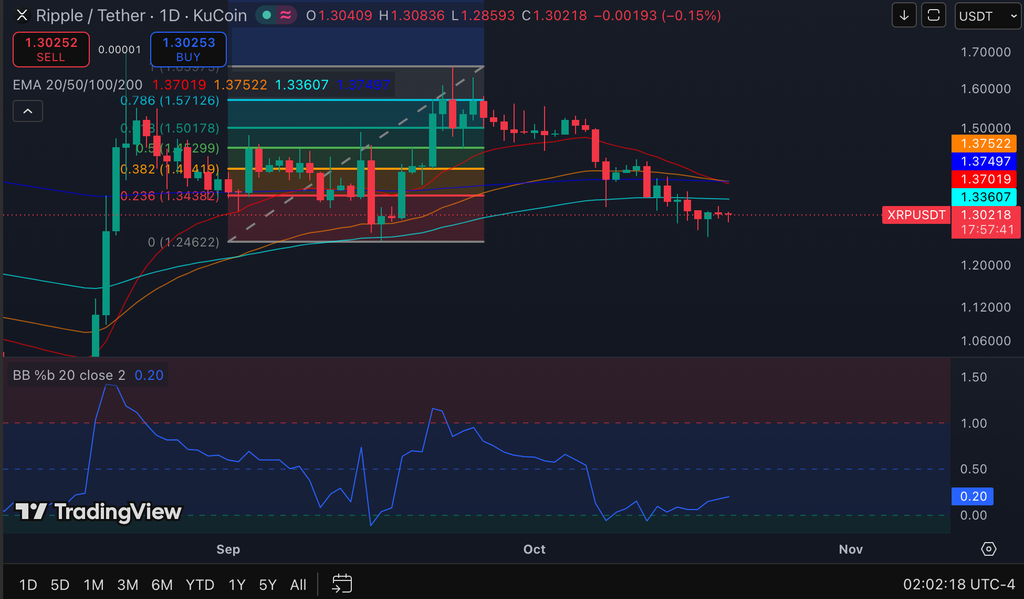The height and width of the screenshot is (599, 1024).
Task: Click the Fib 0.236 (1.34382) level label
Action: [170, 196]
